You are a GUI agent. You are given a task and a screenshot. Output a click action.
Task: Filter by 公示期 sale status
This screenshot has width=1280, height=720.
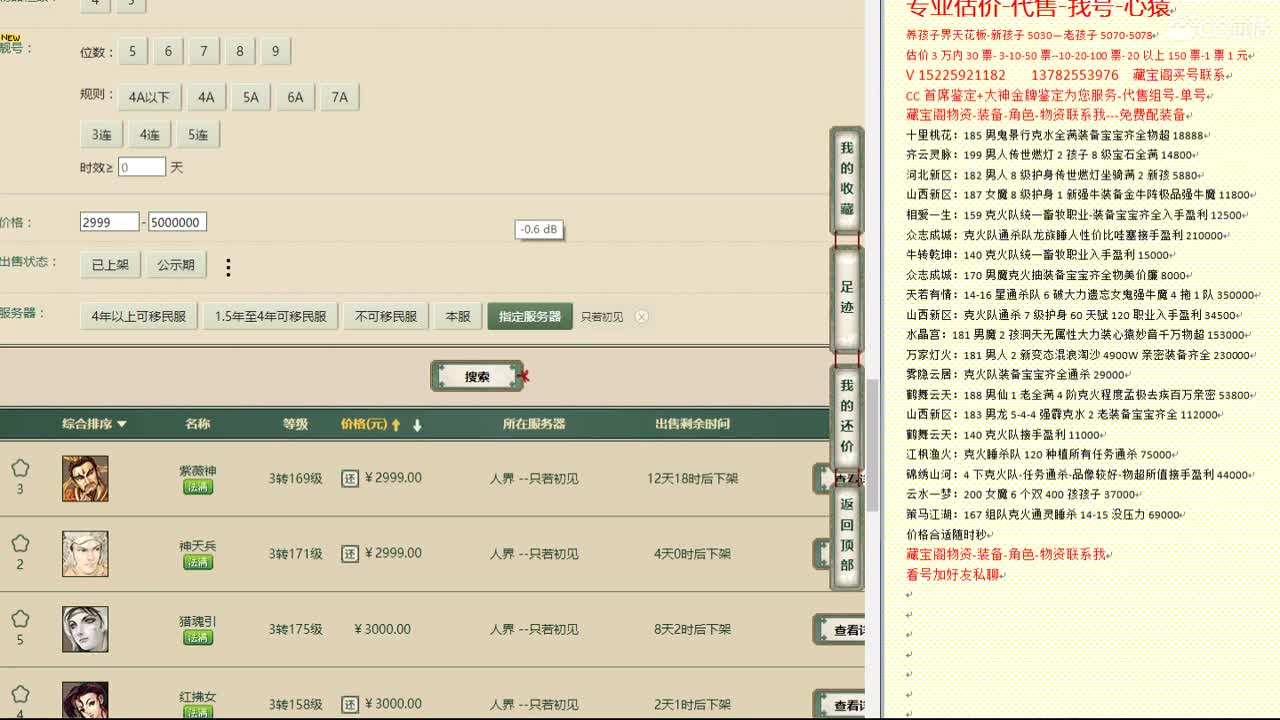click(x=176, y=265)
